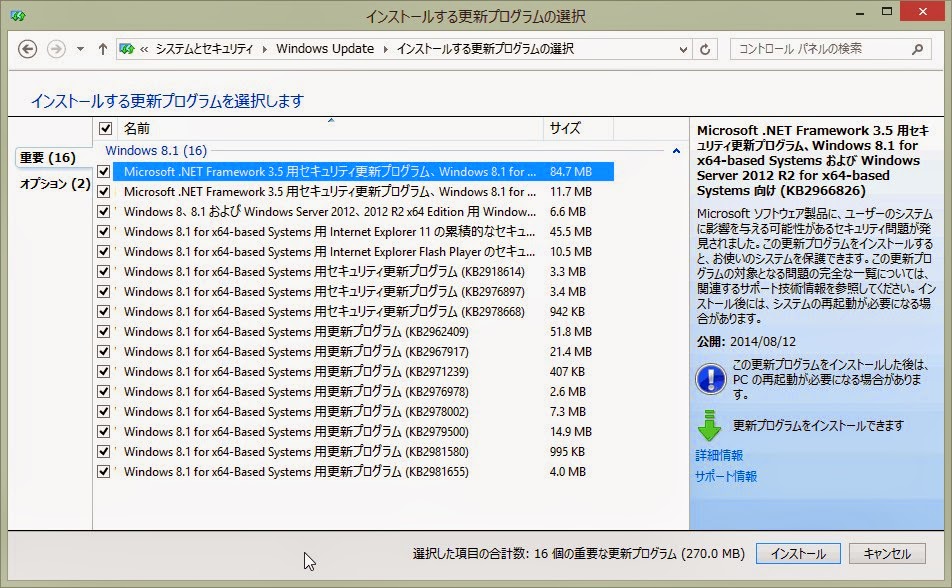
Task: Open dropdown arrow after Windows Update breadcrumb
Action: point(386,49)
